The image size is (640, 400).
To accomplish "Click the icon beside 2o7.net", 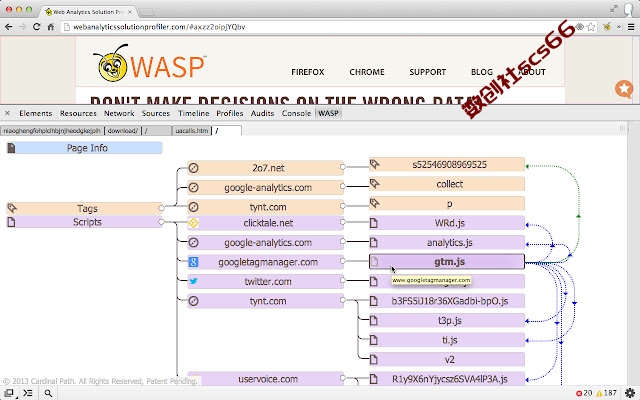I will (193, 168).
